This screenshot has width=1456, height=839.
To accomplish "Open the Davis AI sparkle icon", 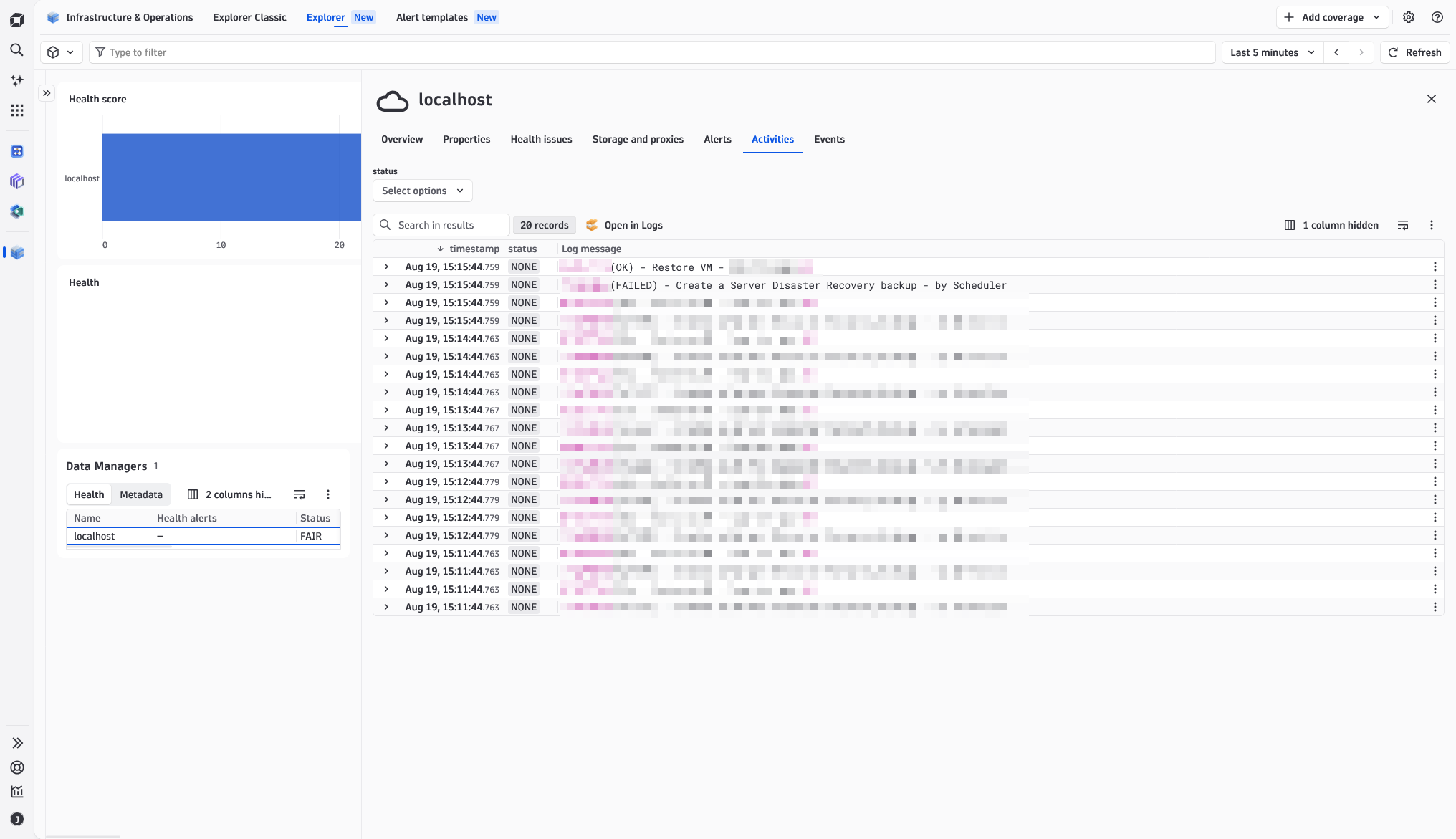I will pos(17,80).
